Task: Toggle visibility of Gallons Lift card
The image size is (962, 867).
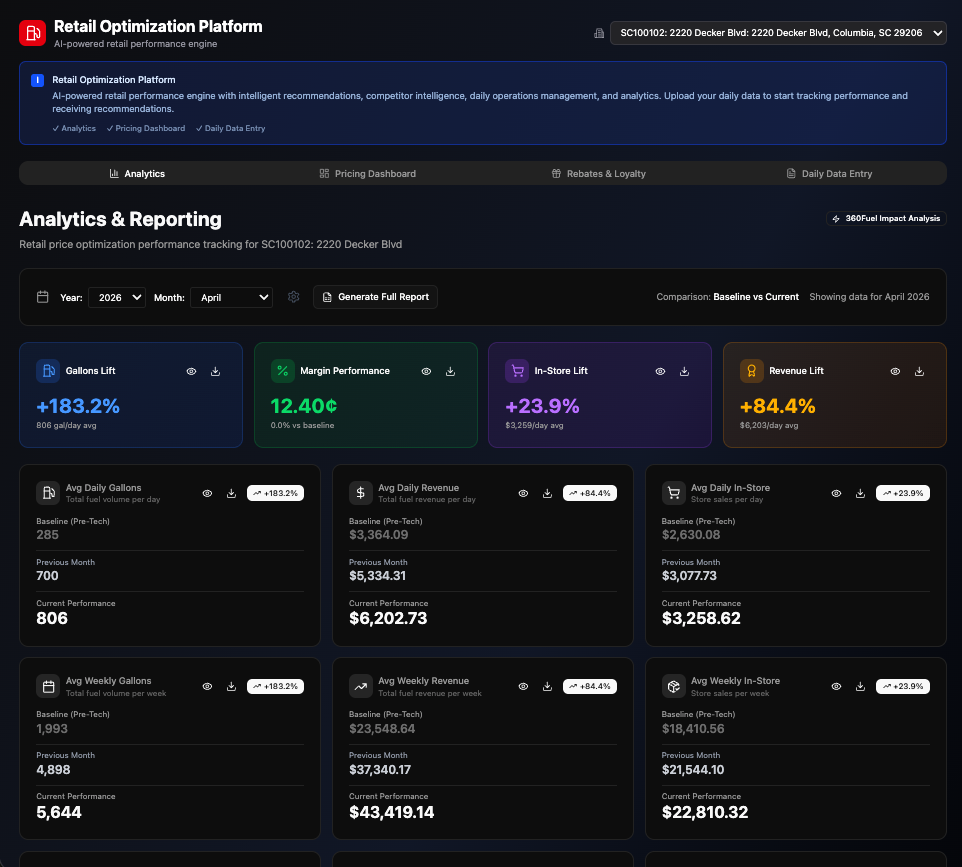Action: point(191,371)
